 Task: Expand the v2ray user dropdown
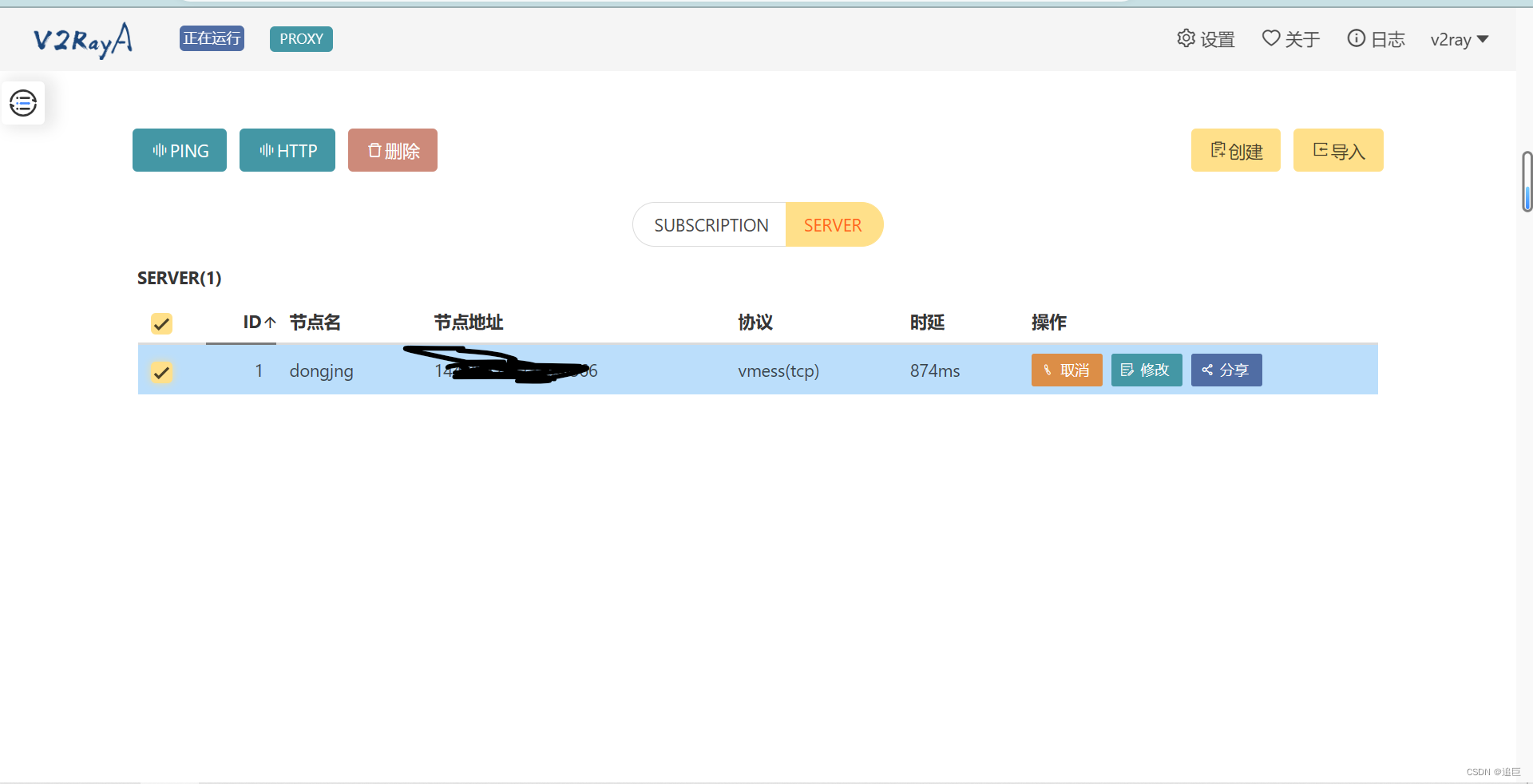pos(1460,39)
